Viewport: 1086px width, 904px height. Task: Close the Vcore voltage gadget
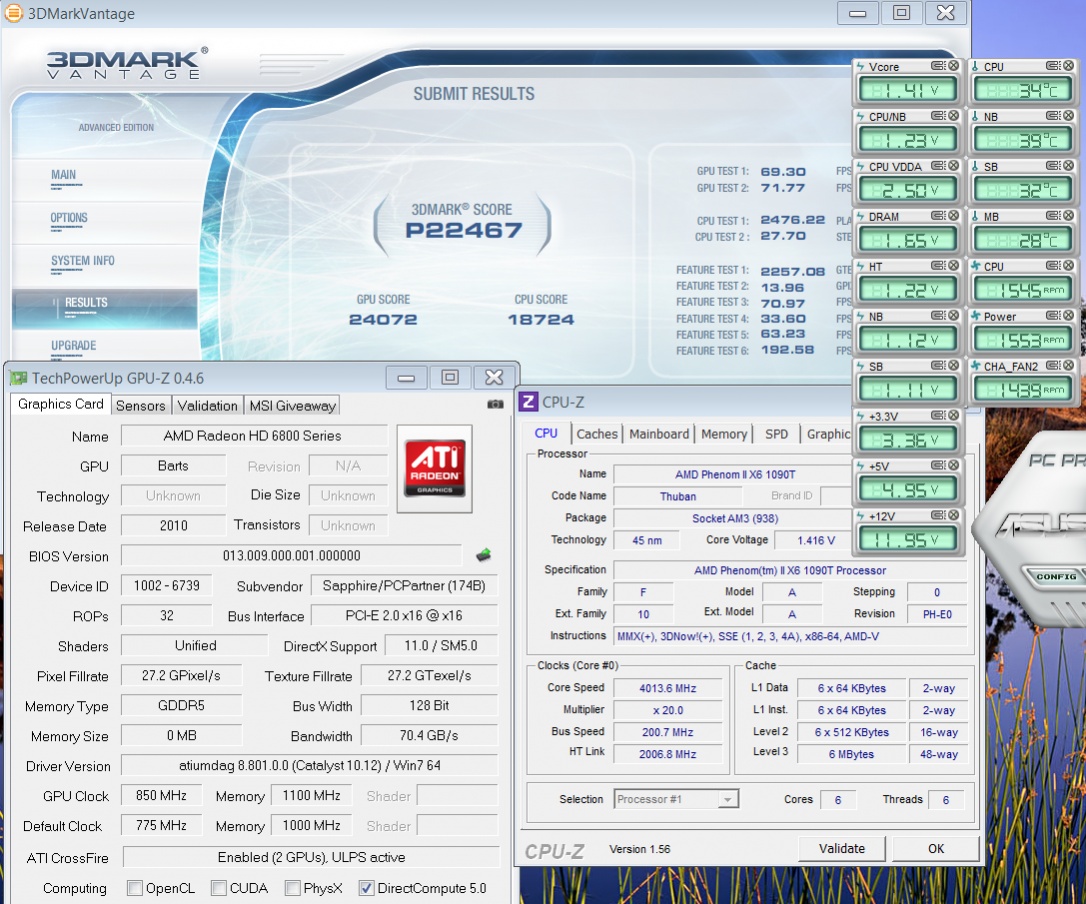[954, 66]
